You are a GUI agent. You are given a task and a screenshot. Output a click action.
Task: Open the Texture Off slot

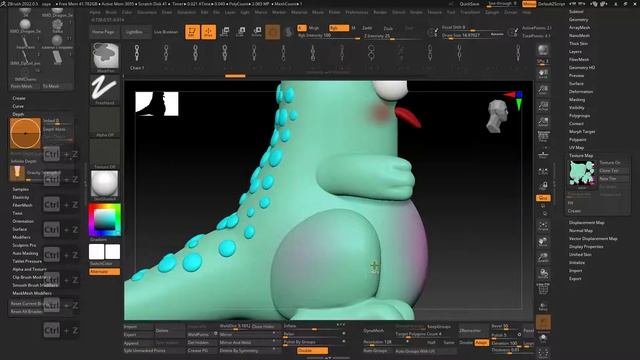[x=104, y=153]
